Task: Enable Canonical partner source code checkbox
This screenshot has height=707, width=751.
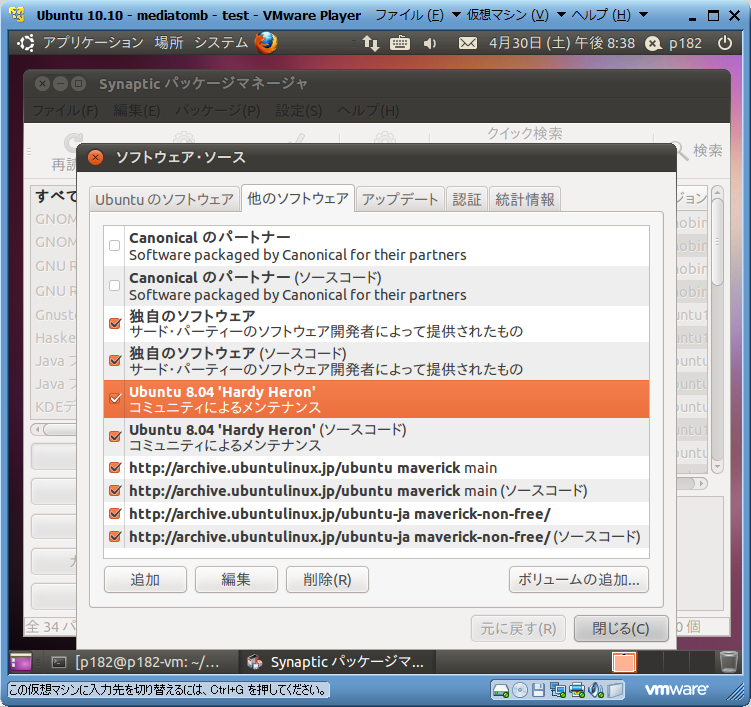Action: [114, 285]
